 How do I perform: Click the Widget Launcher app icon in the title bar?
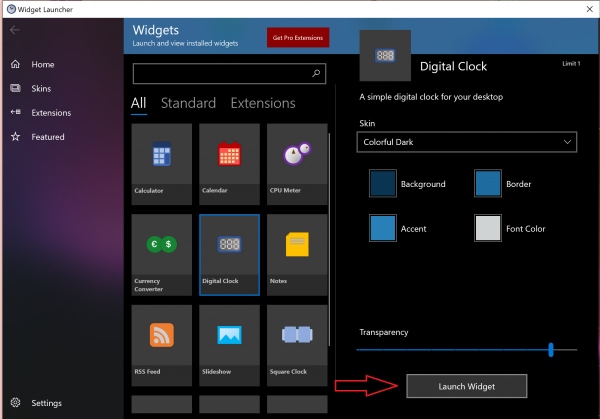(11, 9)
